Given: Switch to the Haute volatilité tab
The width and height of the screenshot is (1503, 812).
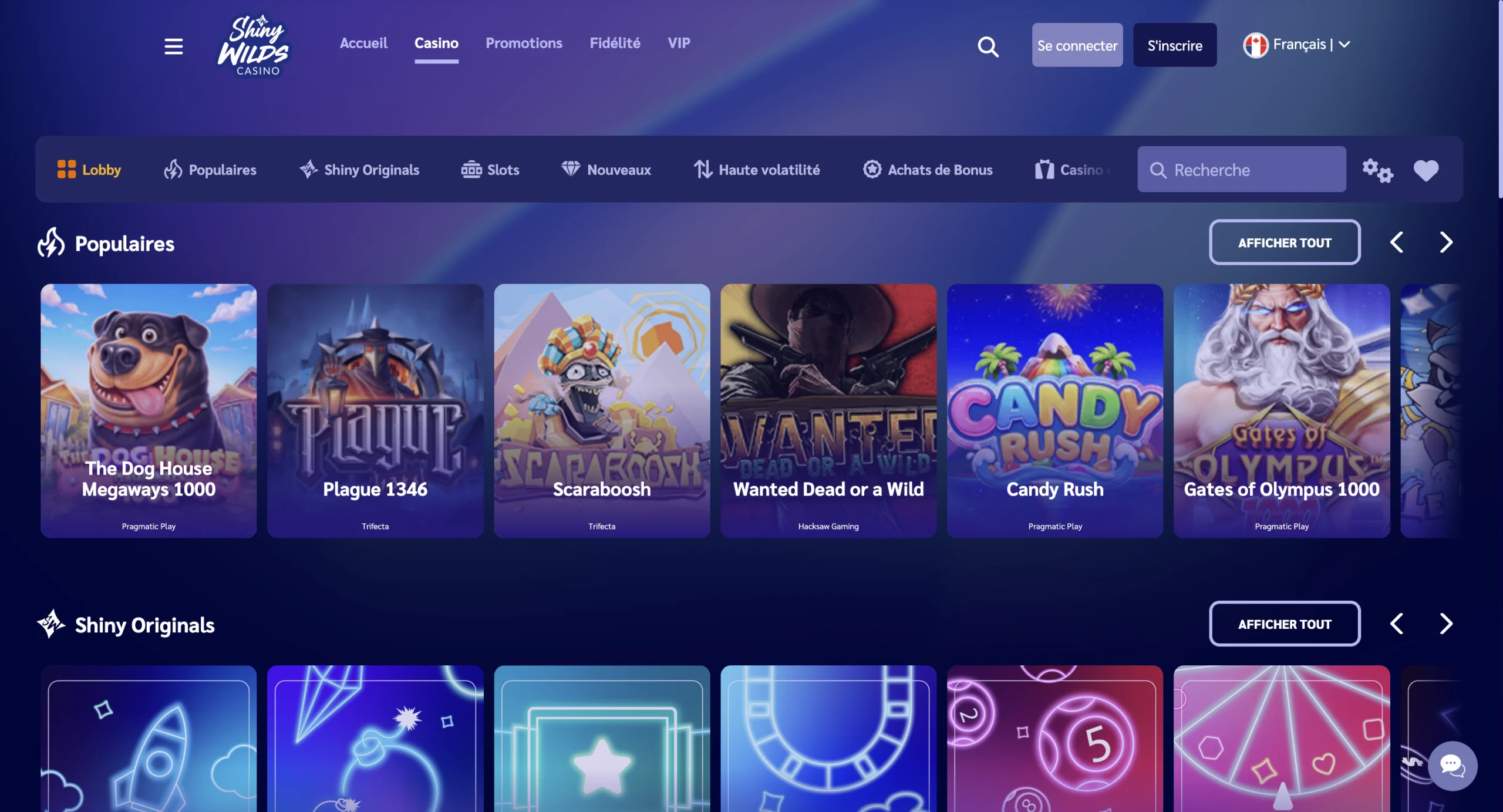Looking at the screenshot, I should click(757, 169).
